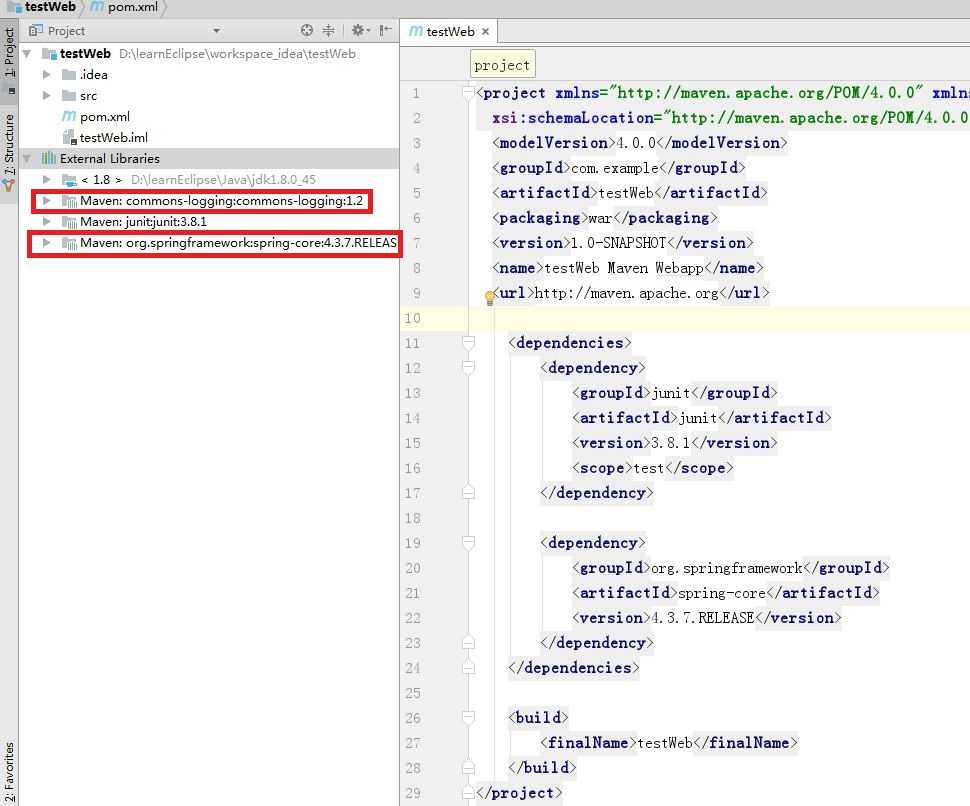This screenshot has width=970, height=806.
Task: Close the testWeb editor tab
Action: (x=486, y=32)
